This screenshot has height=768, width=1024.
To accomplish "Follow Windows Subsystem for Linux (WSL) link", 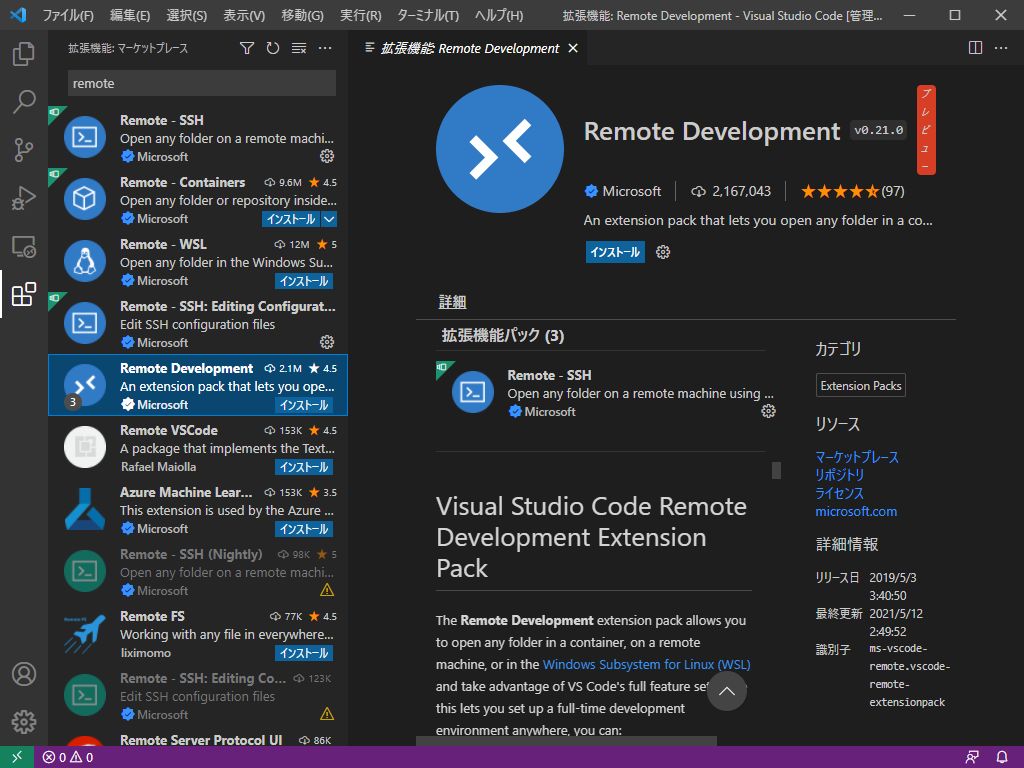I will [x=647, y=664].
